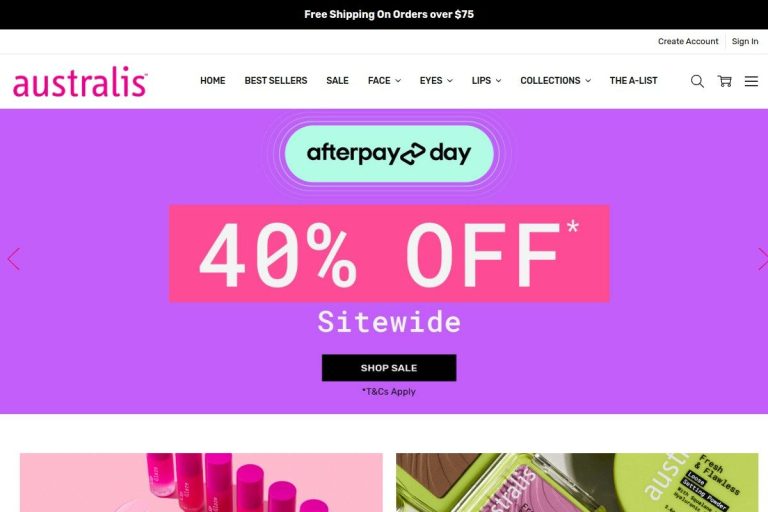Open the shopping cart icon
Viewport: 768px width, 512px height.
tap(724, 81)
